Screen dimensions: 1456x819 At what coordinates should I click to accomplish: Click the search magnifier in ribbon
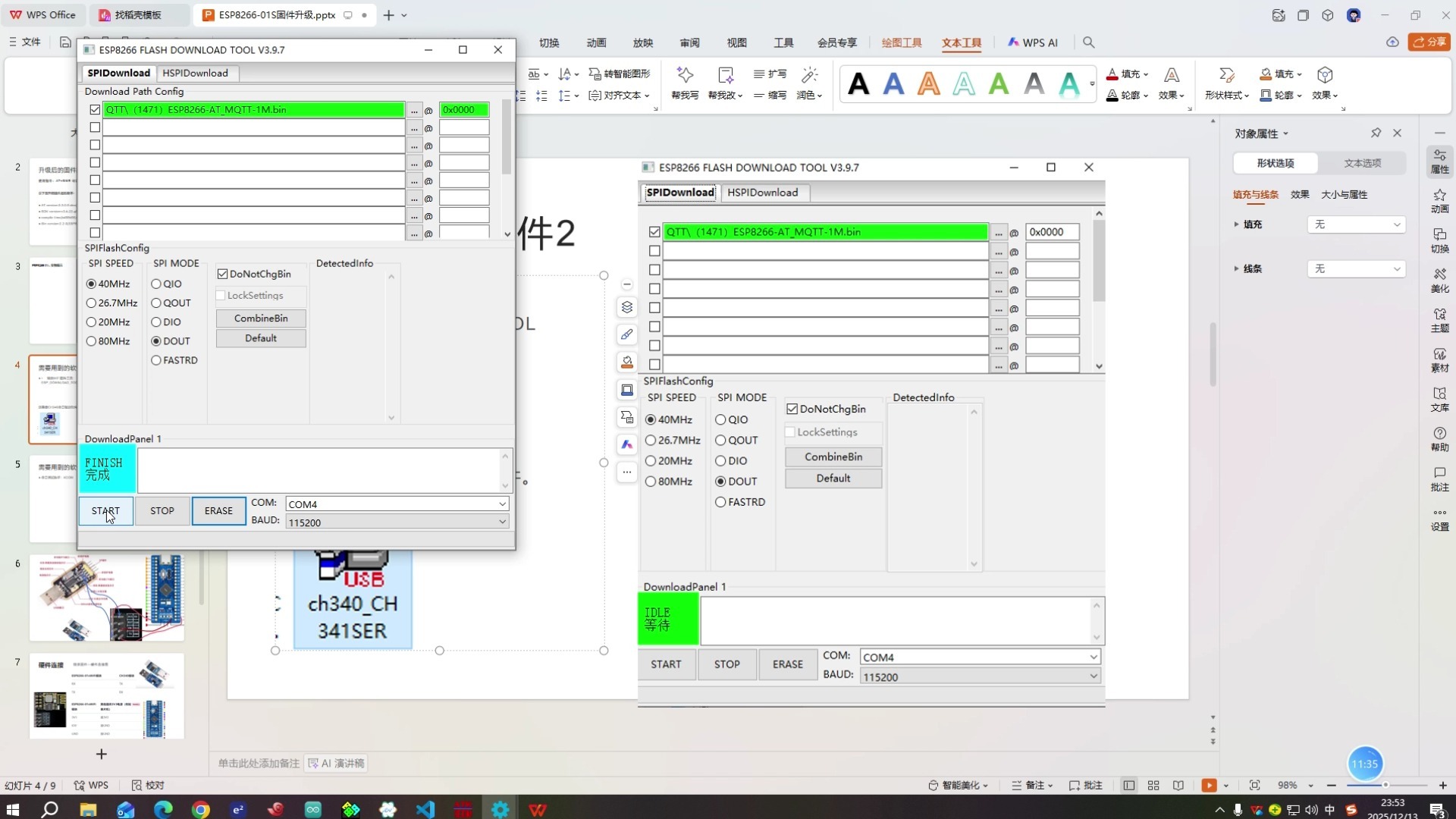coord(1088,42)
